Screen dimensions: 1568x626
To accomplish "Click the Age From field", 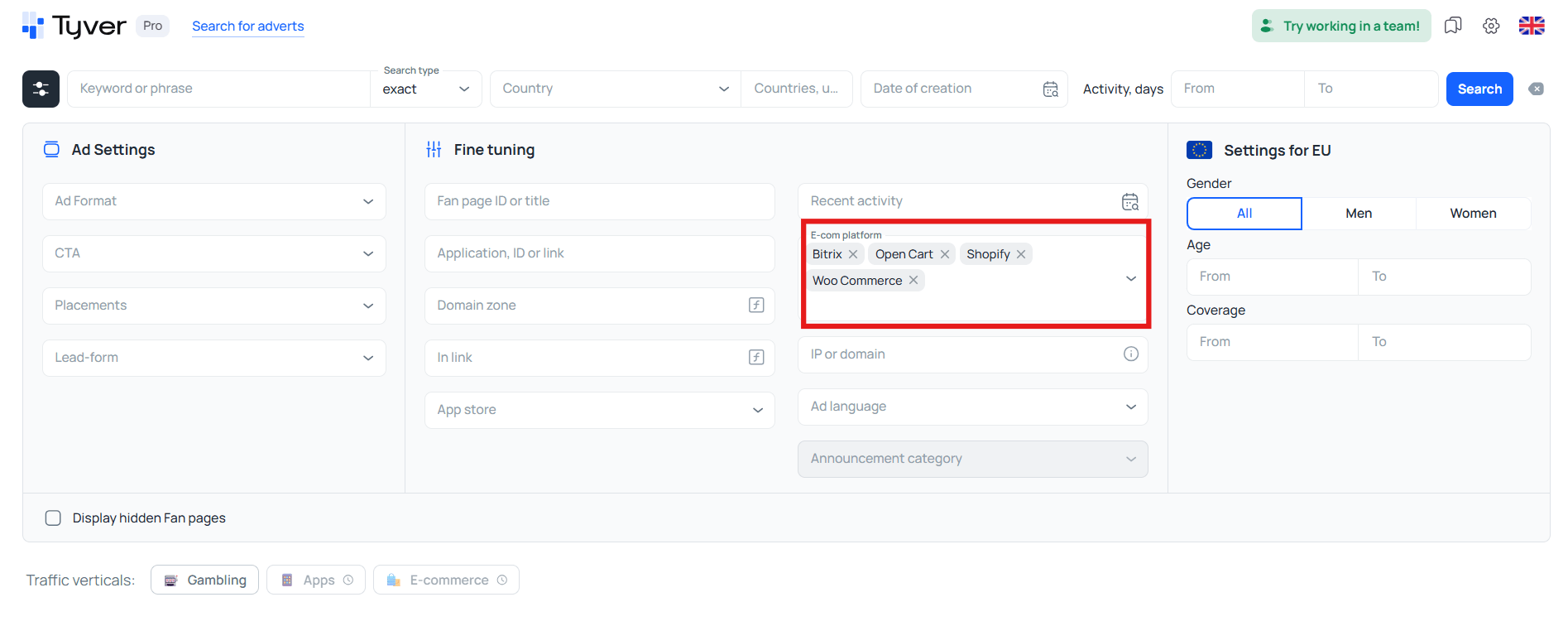I will [1273, 277].
